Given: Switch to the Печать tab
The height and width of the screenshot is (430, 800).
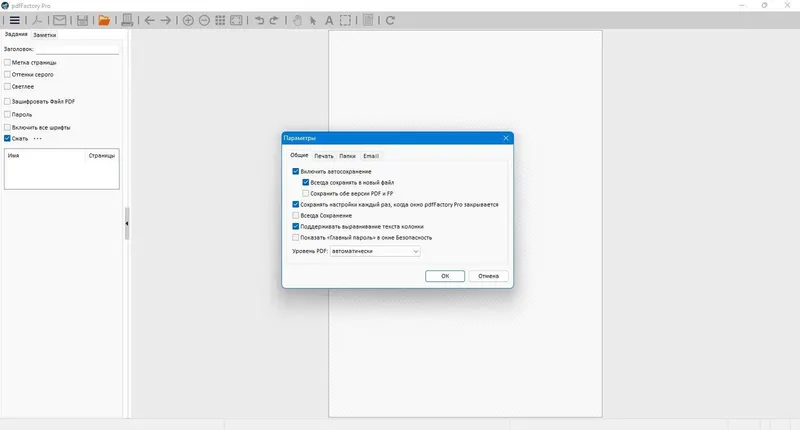Looking at the screenshot, I should 323,156.
